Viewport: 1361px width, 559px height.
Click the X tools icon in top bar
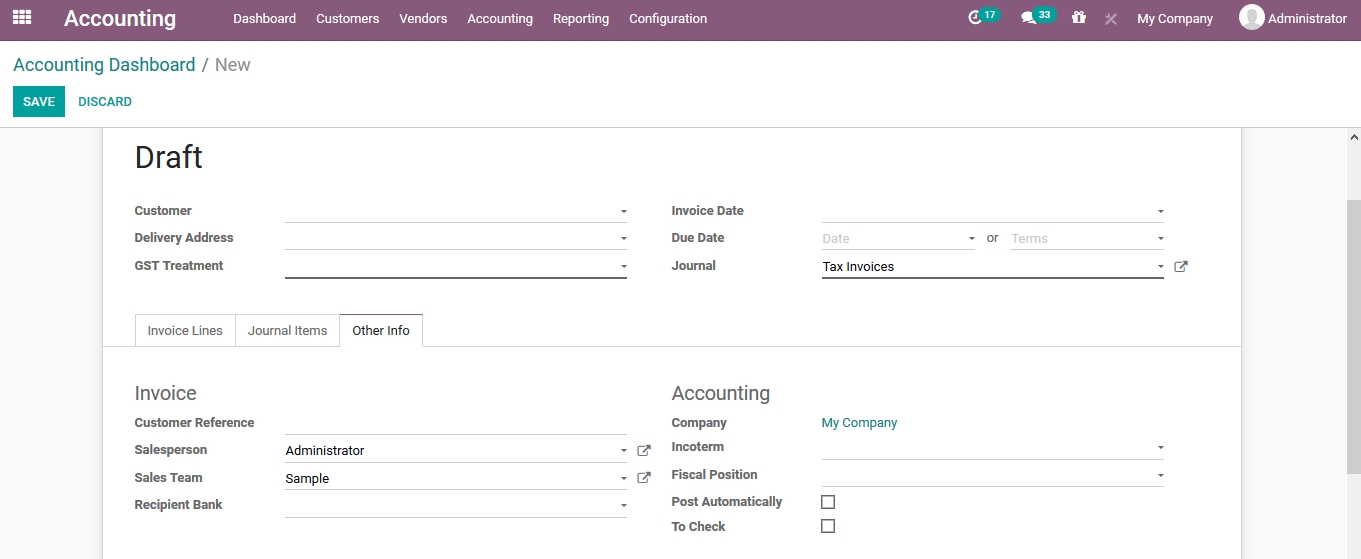click(1110, 19)
